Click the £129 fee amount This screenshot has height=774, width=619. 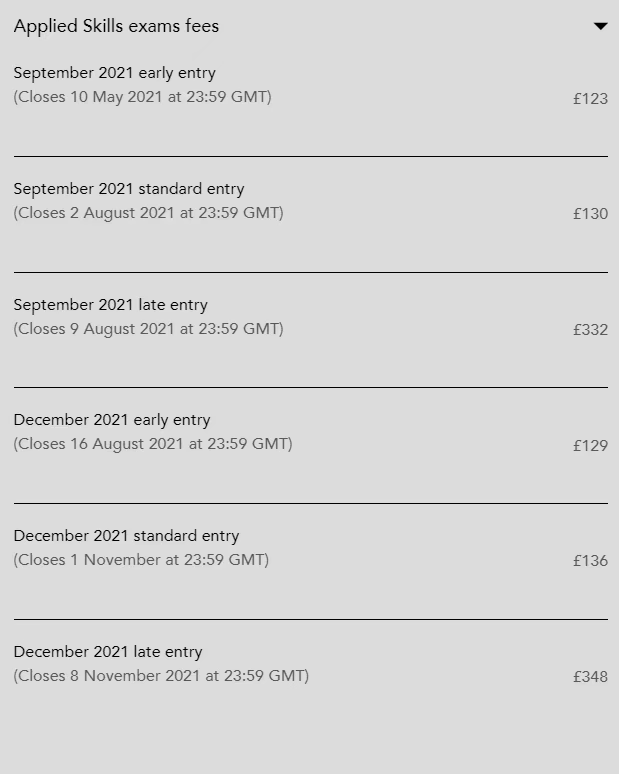(590, 446)
